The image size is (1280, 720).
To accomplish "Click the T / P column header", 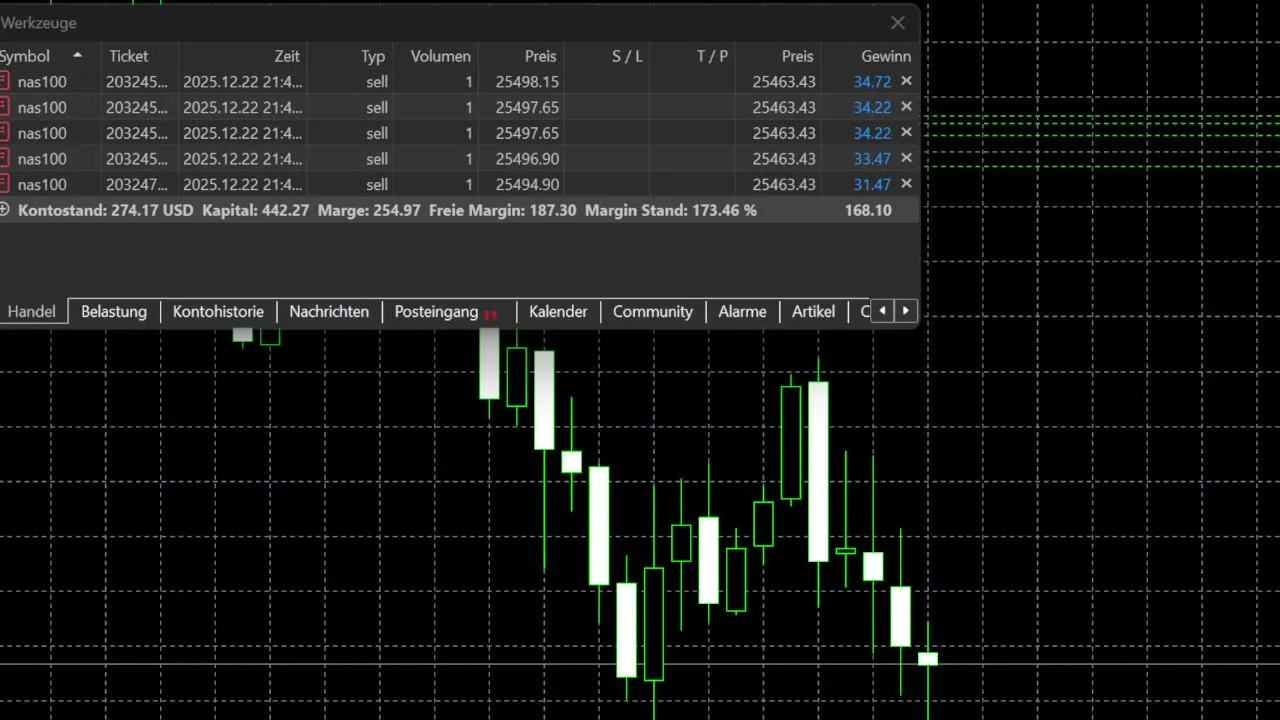I will pyautogui.click(x=692, y=56).
